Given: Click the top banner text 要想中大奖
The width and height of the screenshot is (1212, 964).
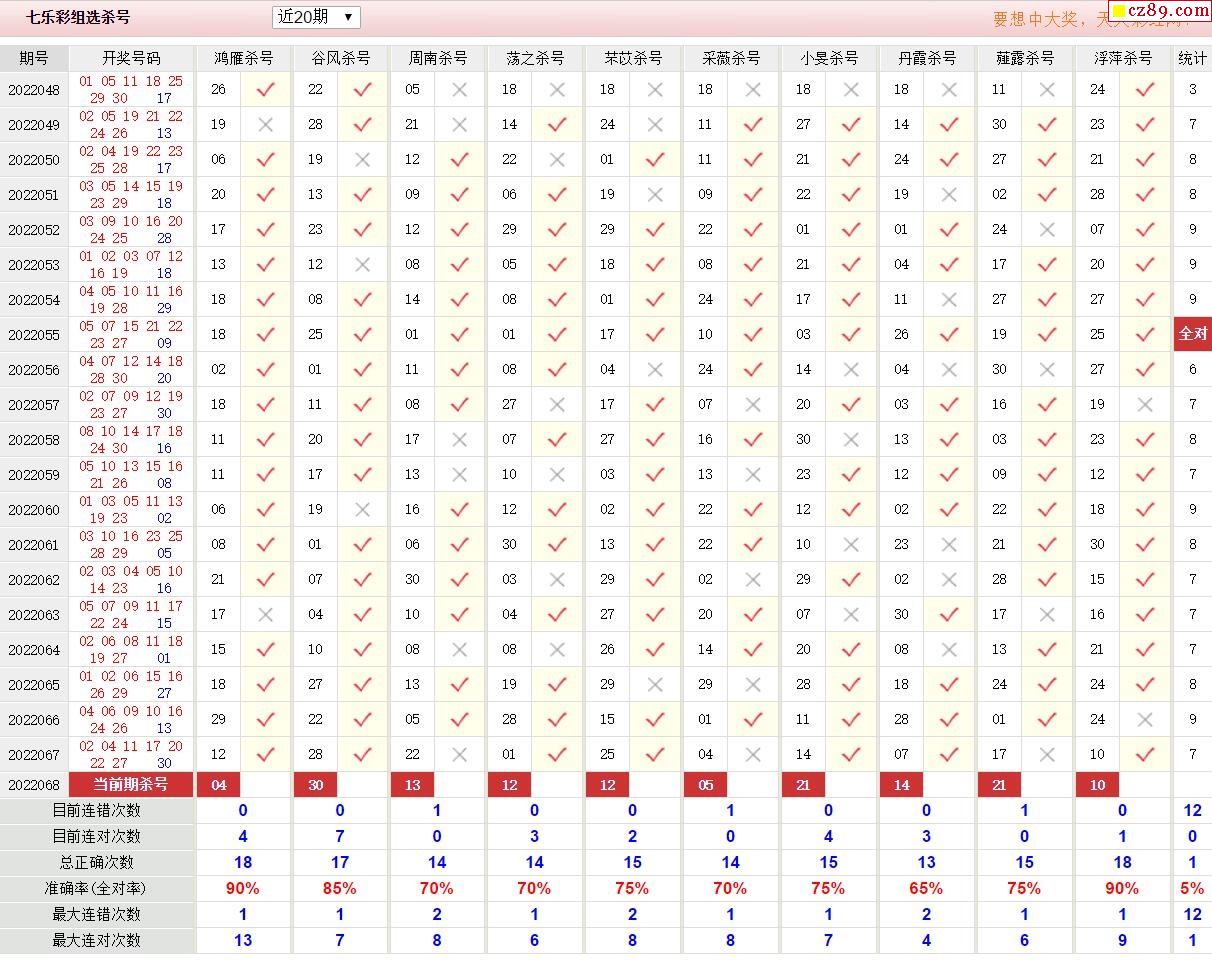Looking at the screenshot, I should [1037, 19].
